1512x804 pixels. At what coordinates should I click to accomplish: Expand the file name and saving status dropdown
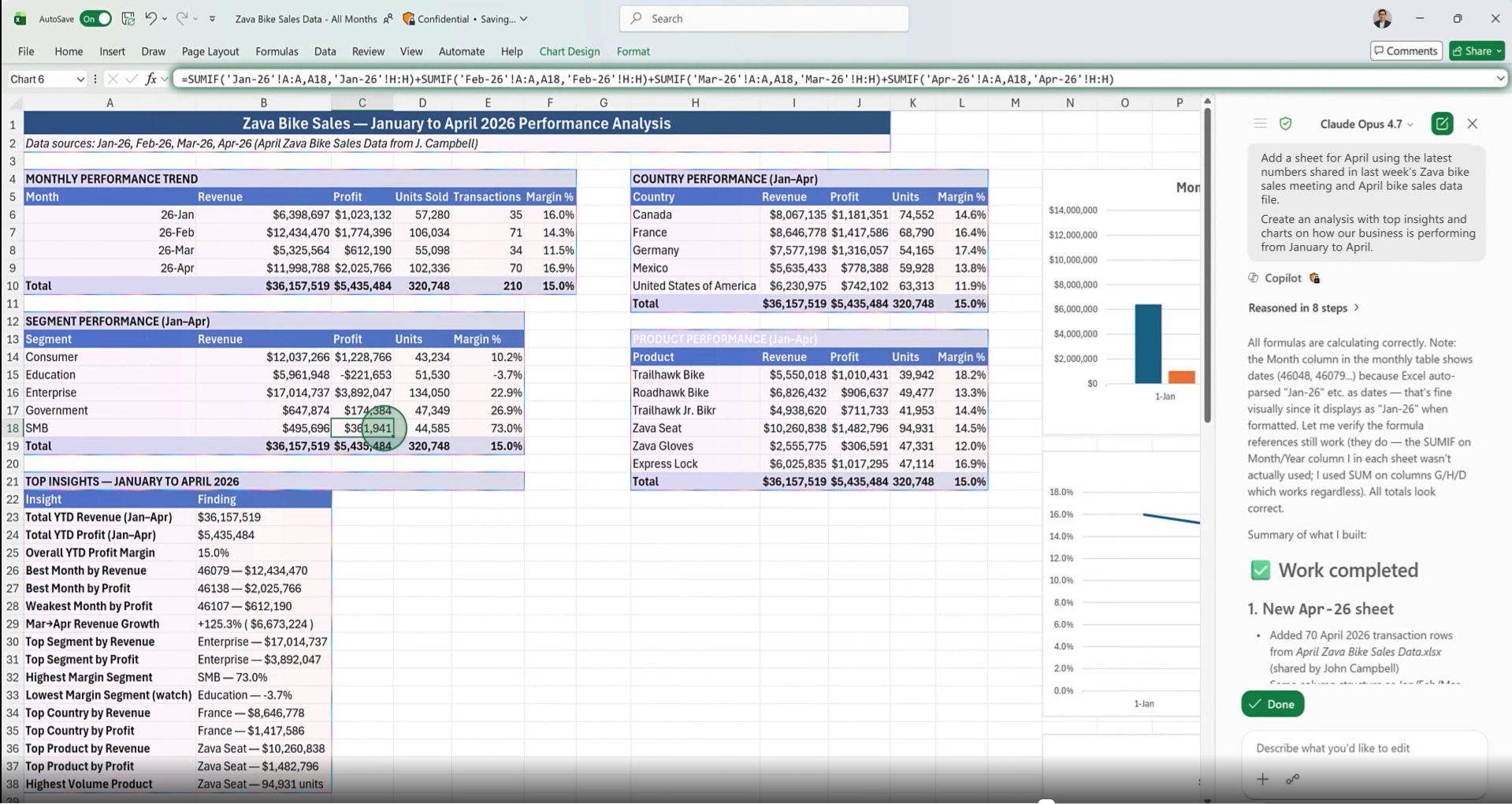point(523,19)
